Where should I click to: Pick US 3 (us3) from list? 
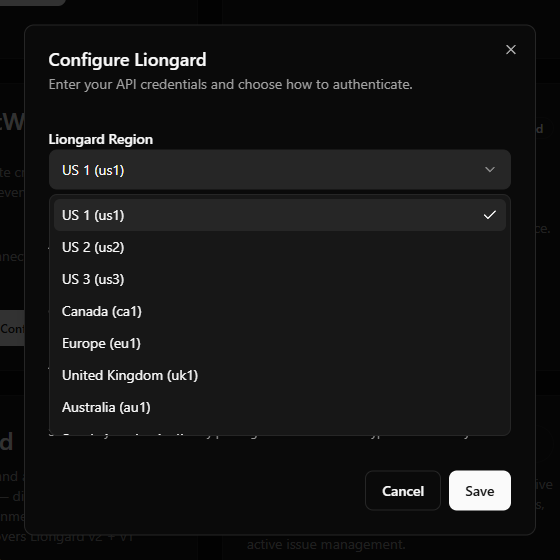pos(280,279)
